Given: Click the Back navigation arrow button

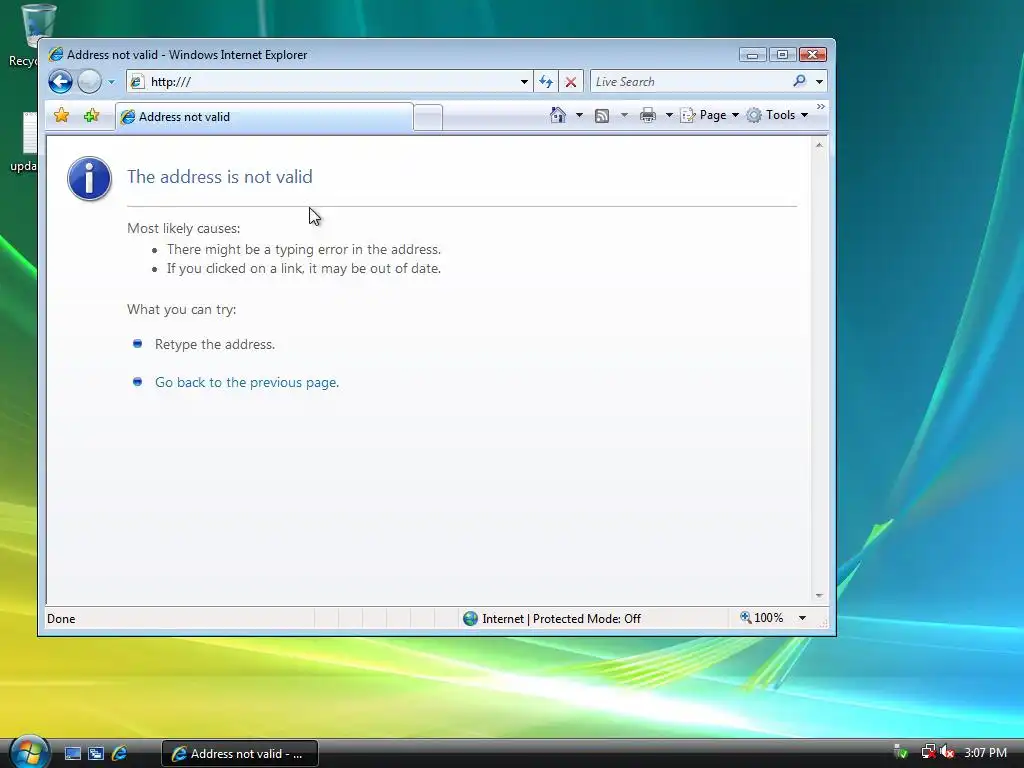Looking at the screenshot, I should coord(60,82).
